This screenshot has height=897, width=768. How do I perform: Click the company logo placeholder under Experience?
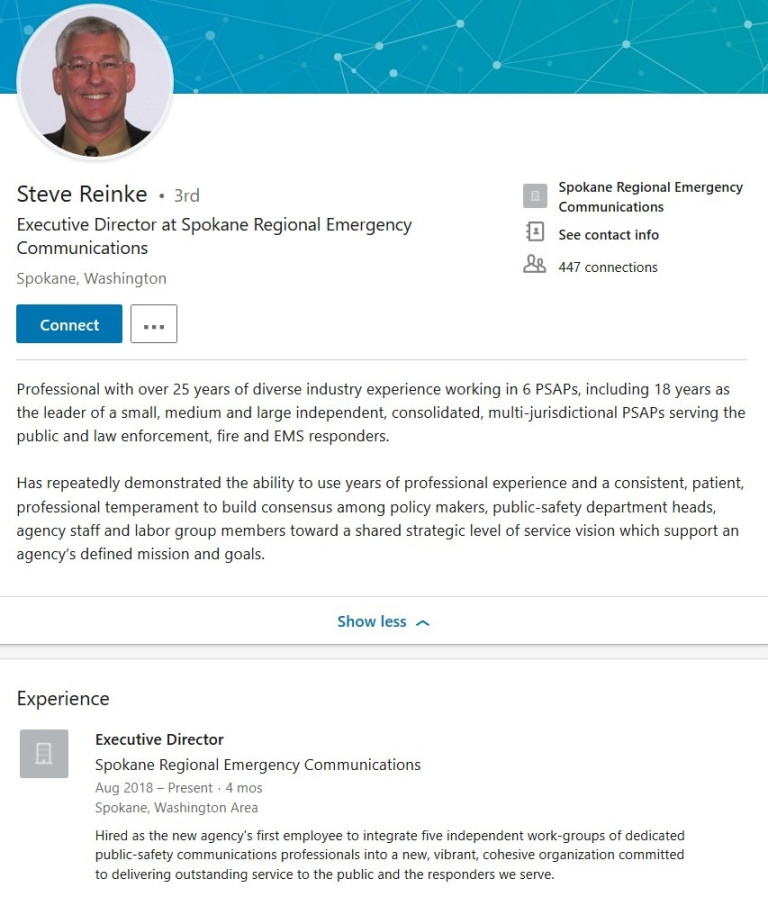pos(44,754)
